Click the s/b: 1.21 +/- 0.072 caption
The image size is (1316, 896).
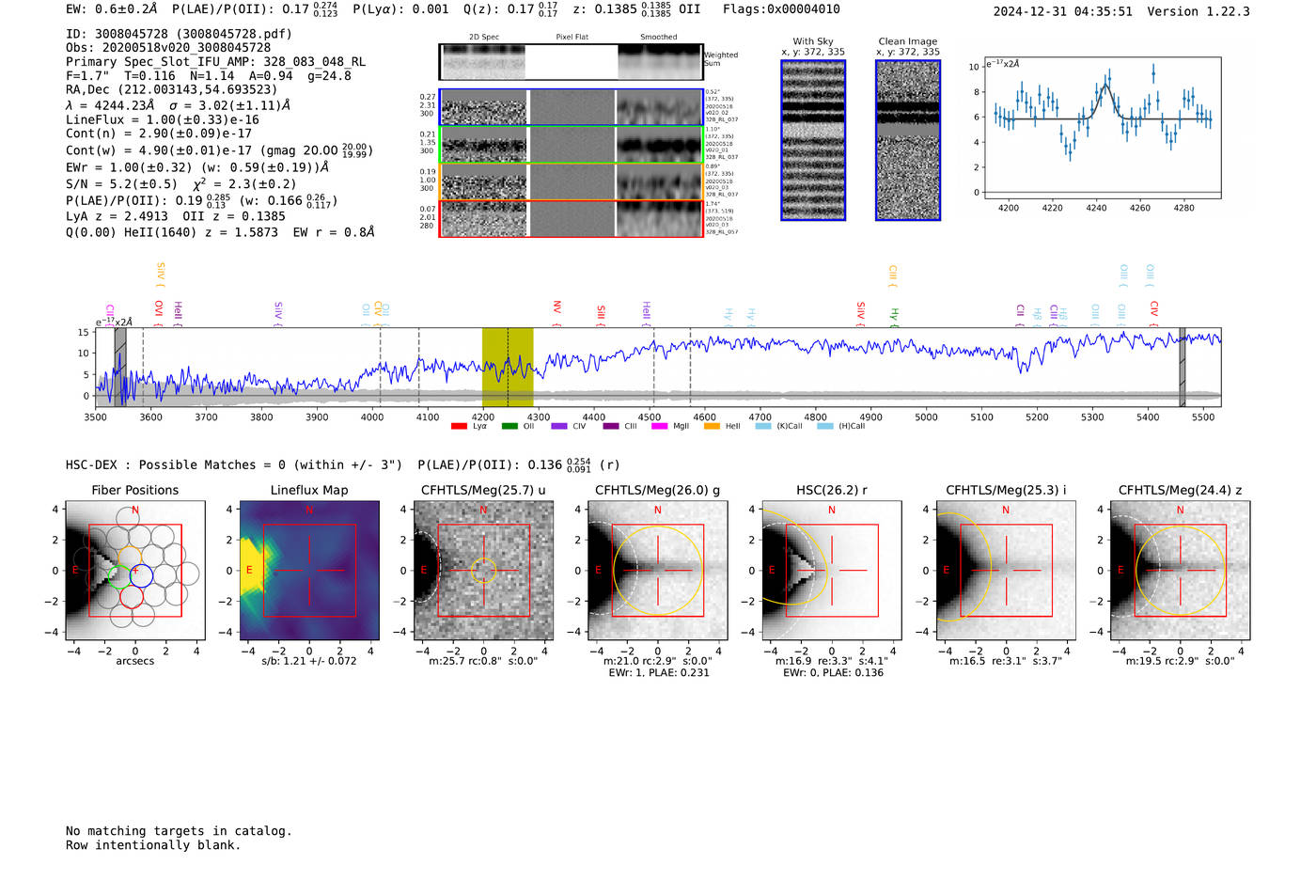(x=309, y=661)
